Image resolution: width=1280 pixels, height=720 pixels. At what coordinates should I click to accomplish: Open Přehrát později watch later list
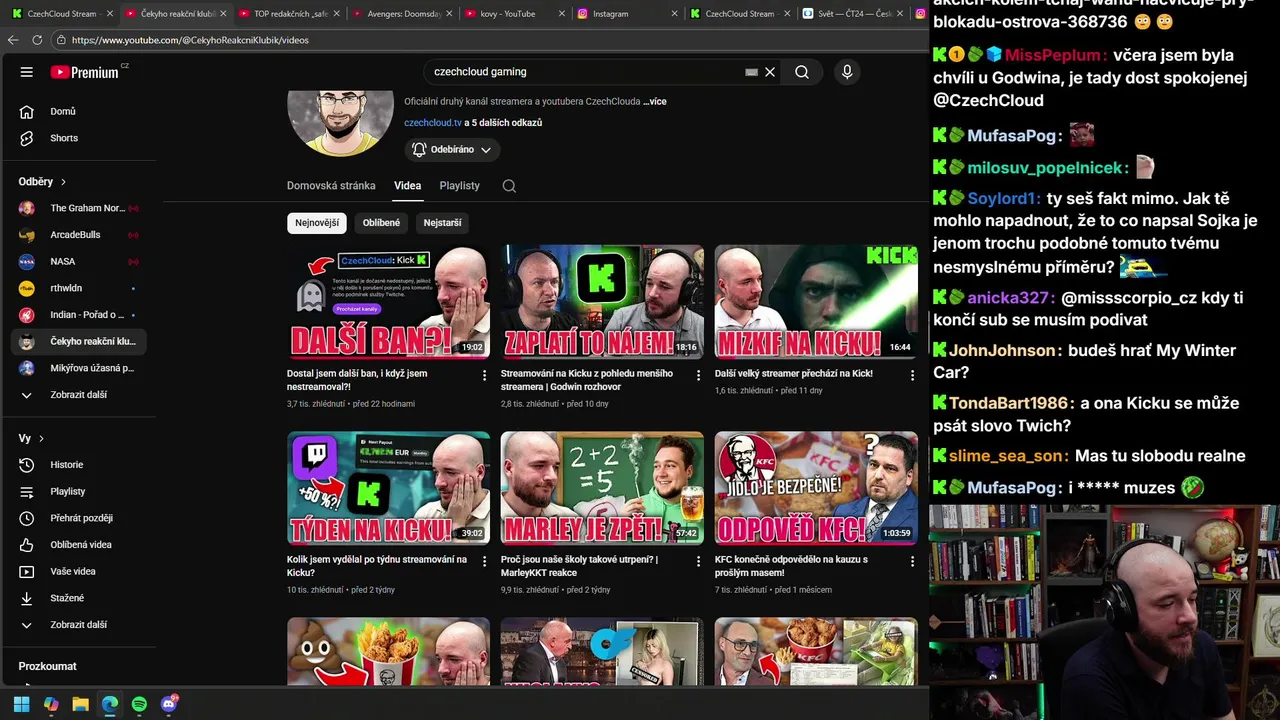79,518
